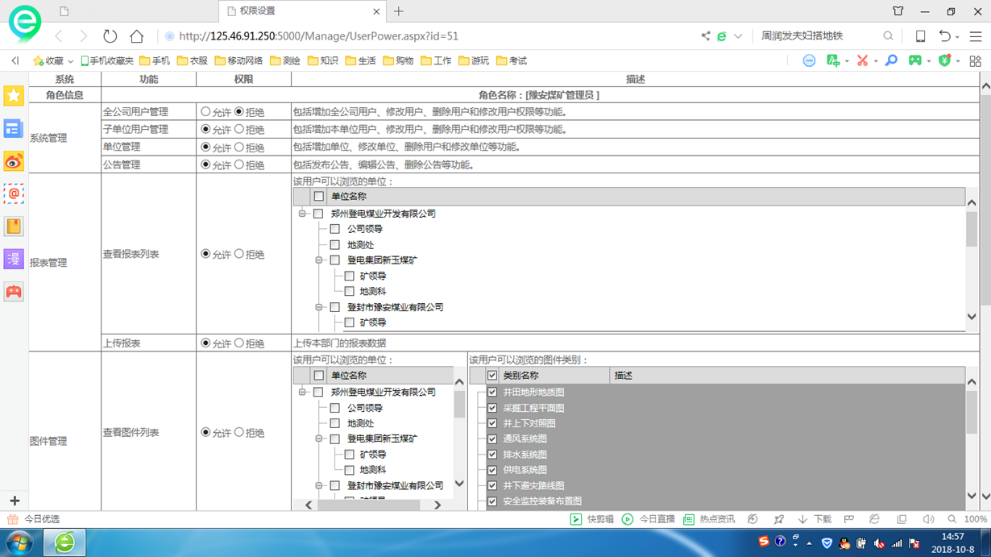Open the red game controller sidebar icon
This screenshot has height=557, width=991.
pyautogui.click(x=13, y=292)
